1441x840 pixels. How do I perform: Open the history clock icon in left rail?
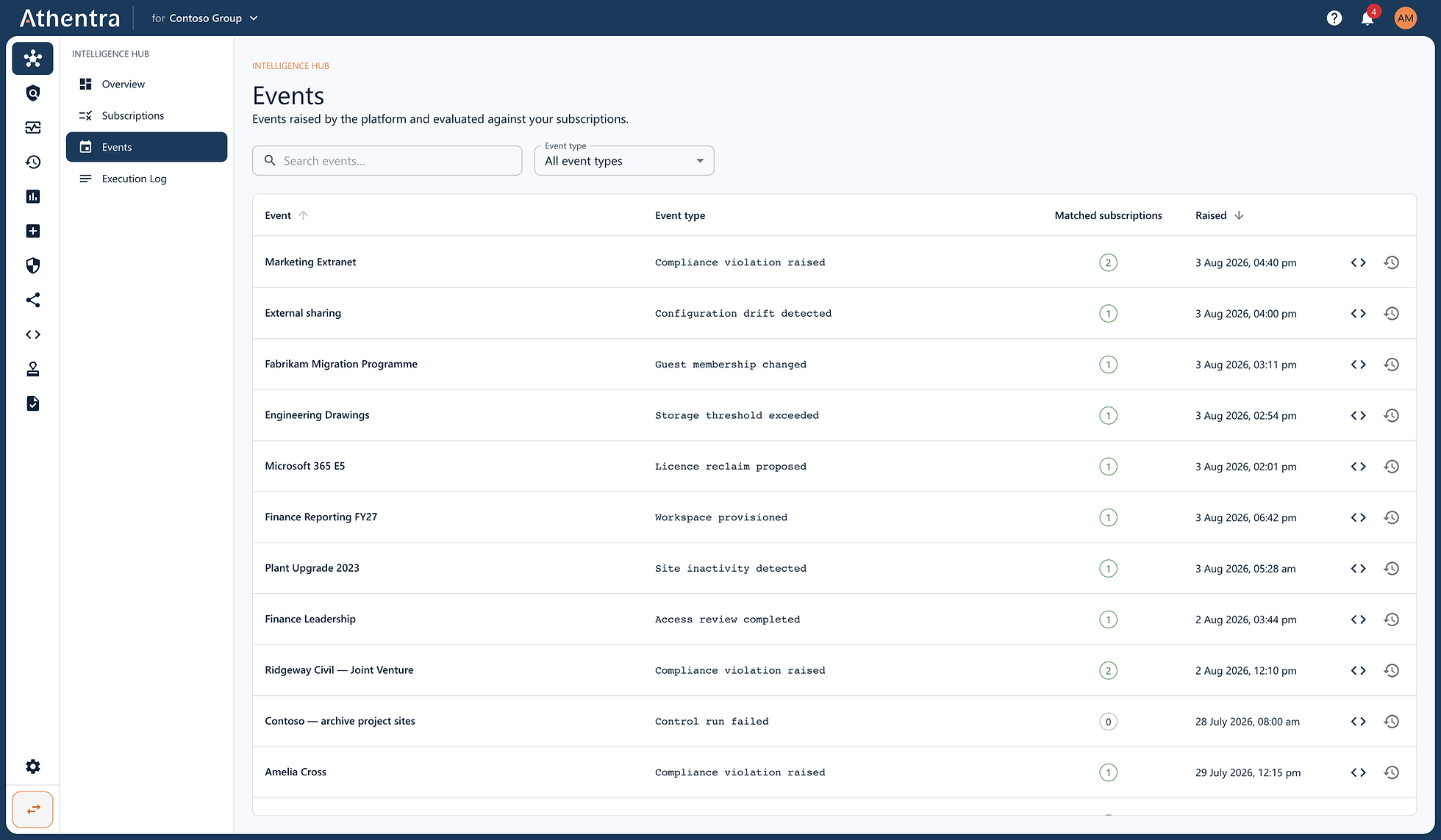point(32,162)
